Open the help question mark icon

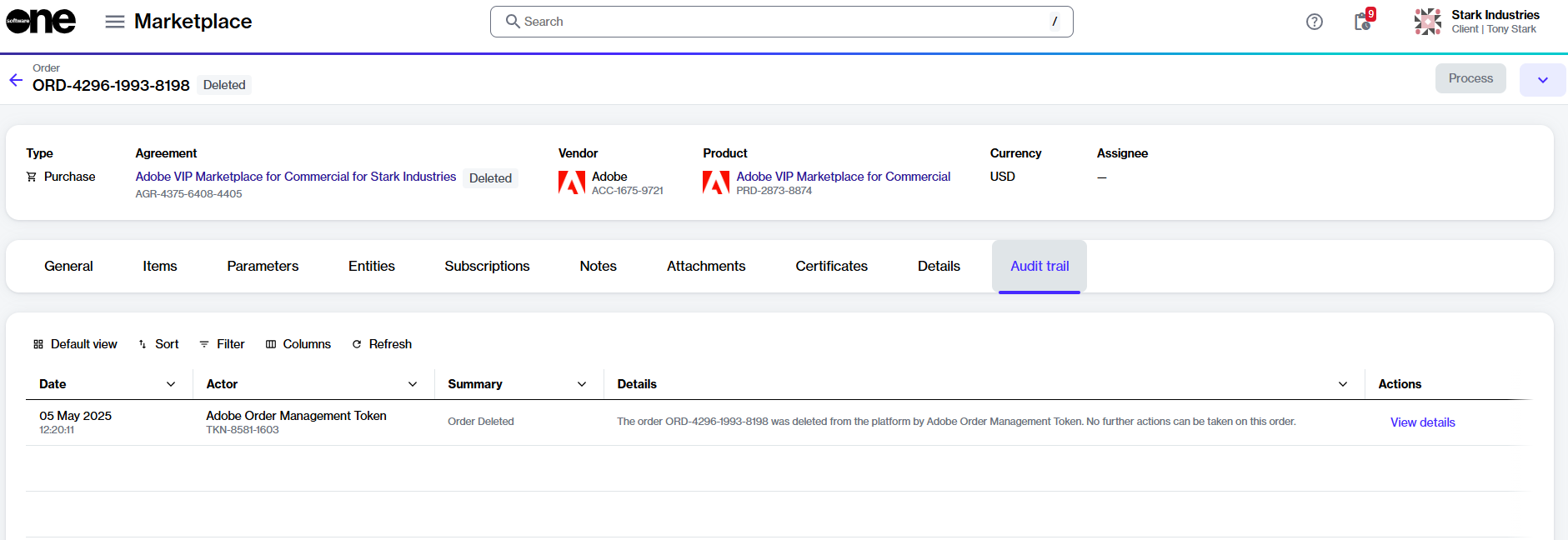click(1314, 22)
